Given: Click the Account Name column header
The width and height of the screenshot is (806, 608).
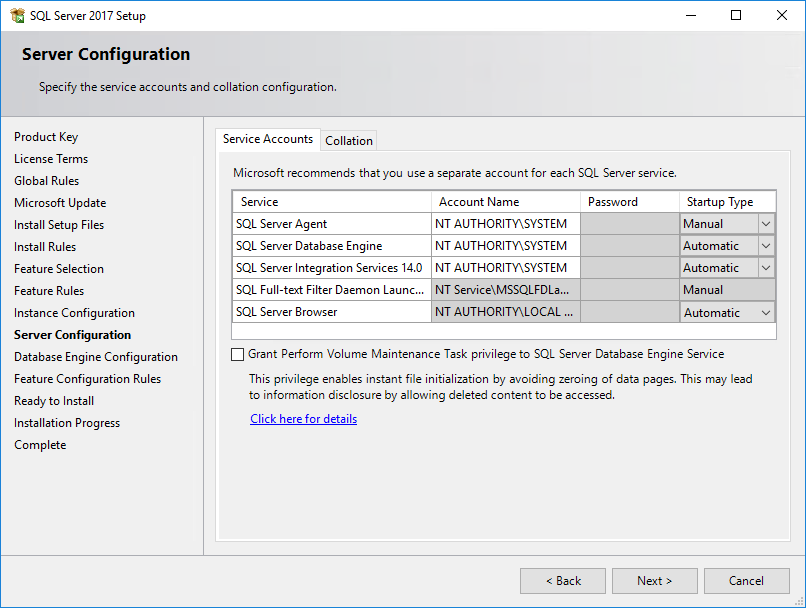Looking at the screenshot, I should [x=506, y=202].
